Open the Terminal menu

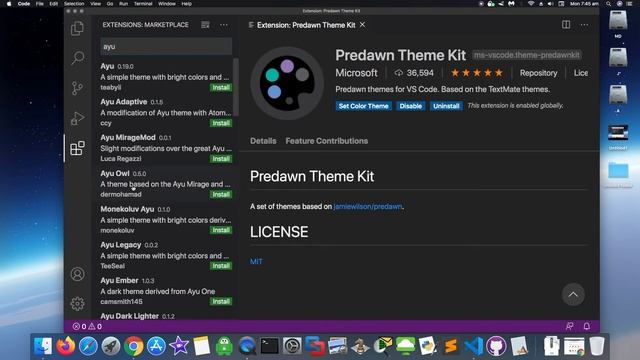pos(143,4)
